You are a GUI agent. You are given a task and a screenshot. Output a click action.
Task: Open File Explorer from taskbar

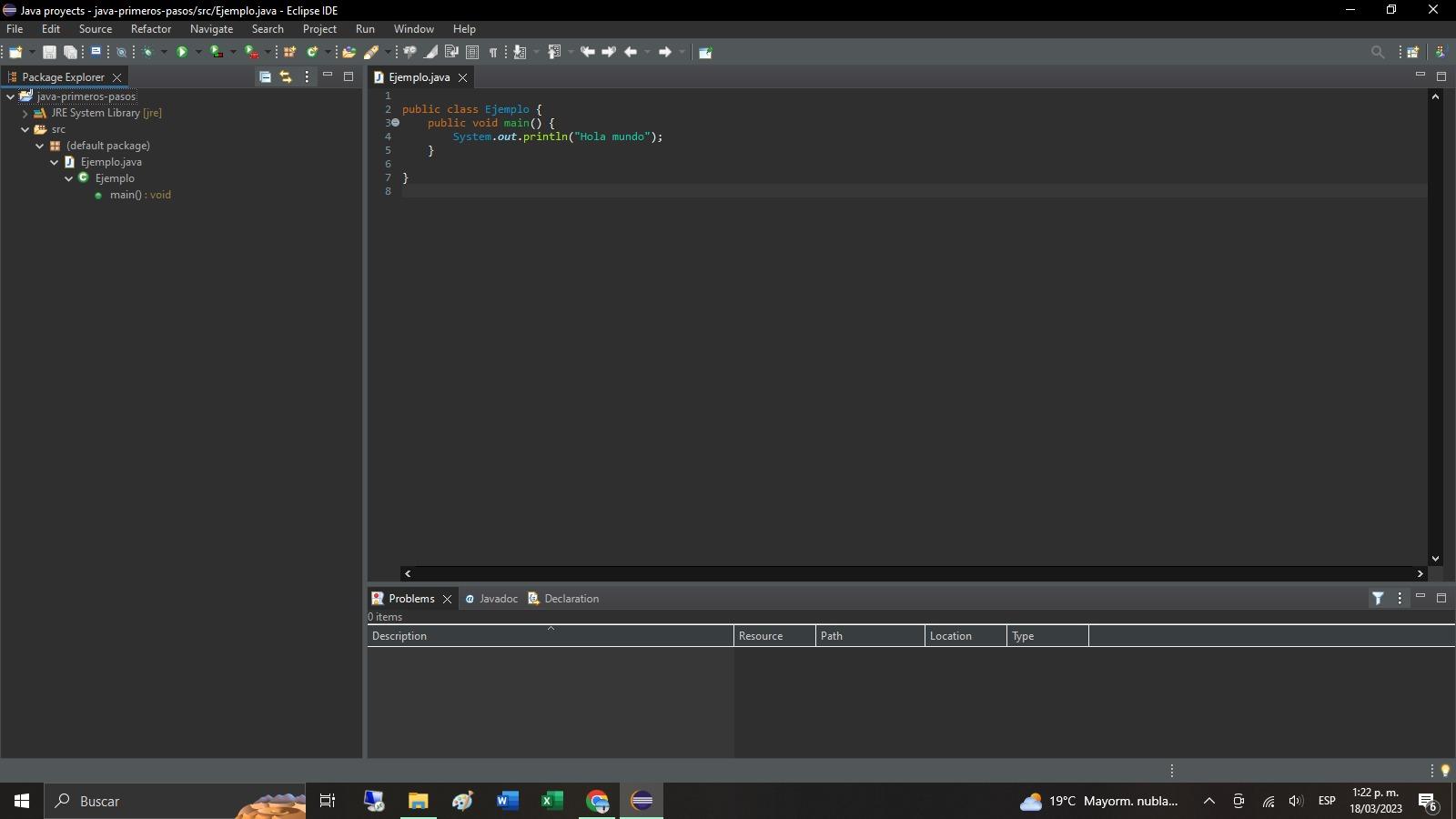tap(418, 801)
